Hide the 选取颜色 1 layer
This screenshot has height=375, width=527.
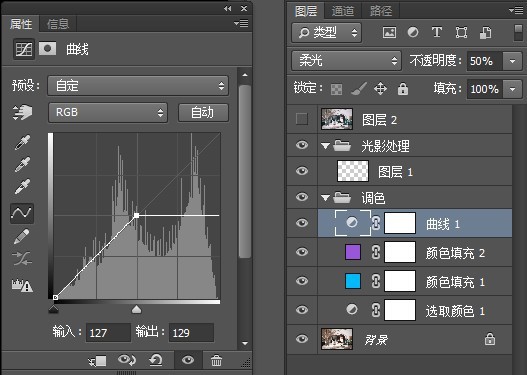click(302, 310)
